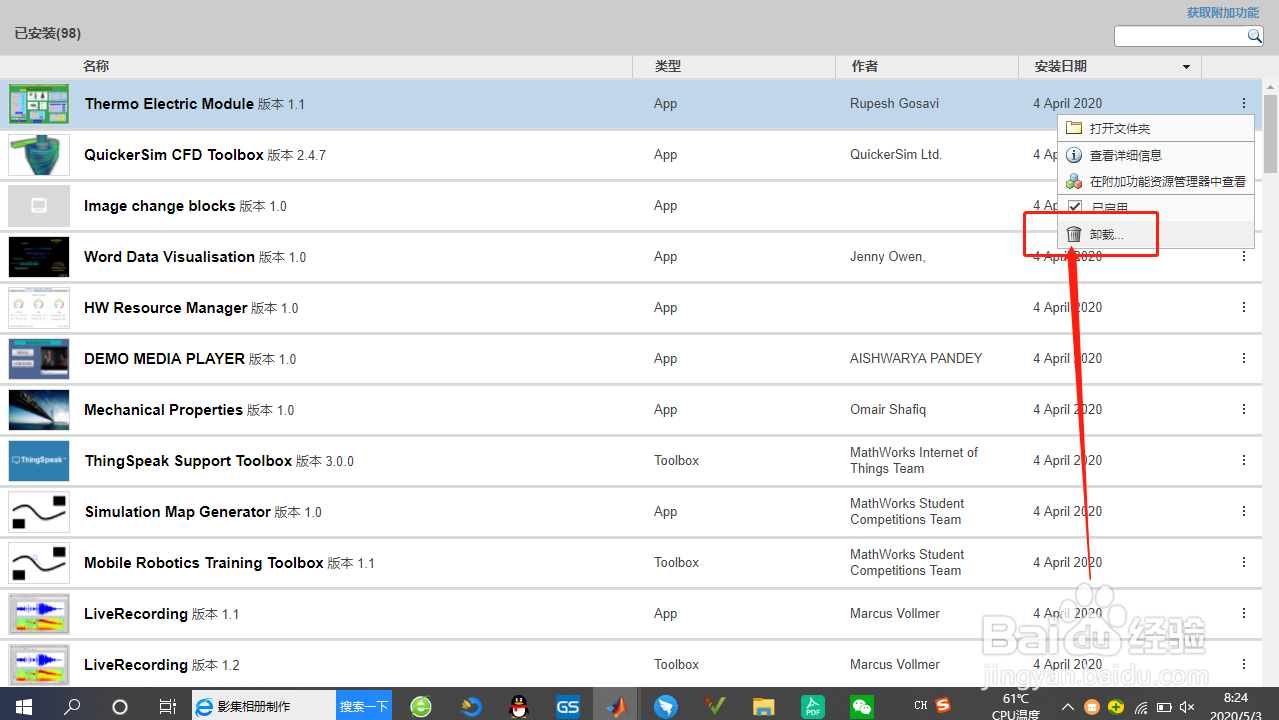Open options menu for Simulation Map Generator
This screenshot has width=1279, height=720.
pyautogui.click(x=1244, y=511)
